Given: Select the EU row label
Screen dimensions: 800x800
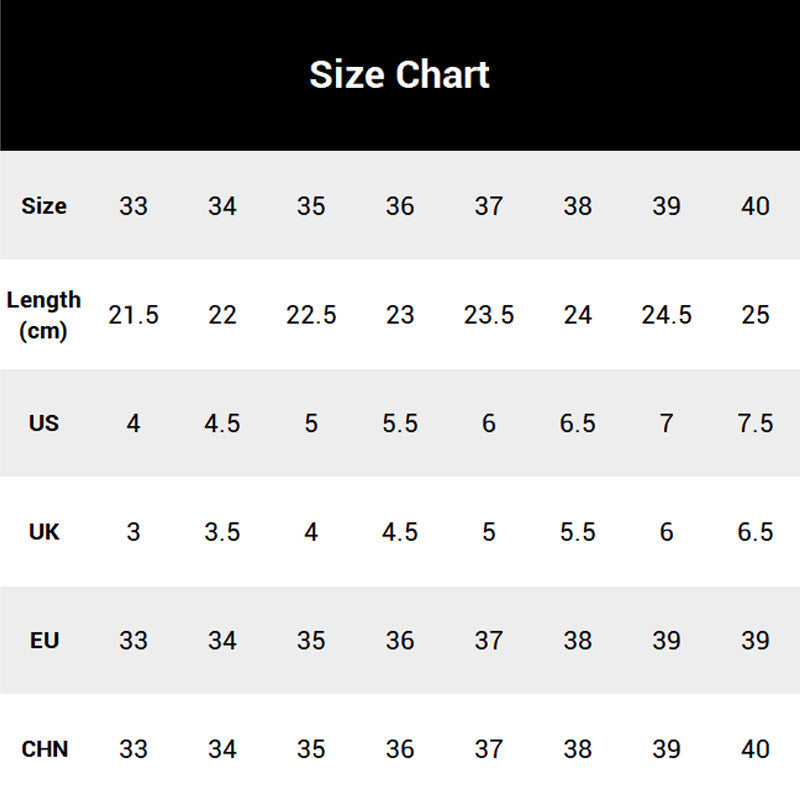Looking at the screenshot, I should (44, 640).
